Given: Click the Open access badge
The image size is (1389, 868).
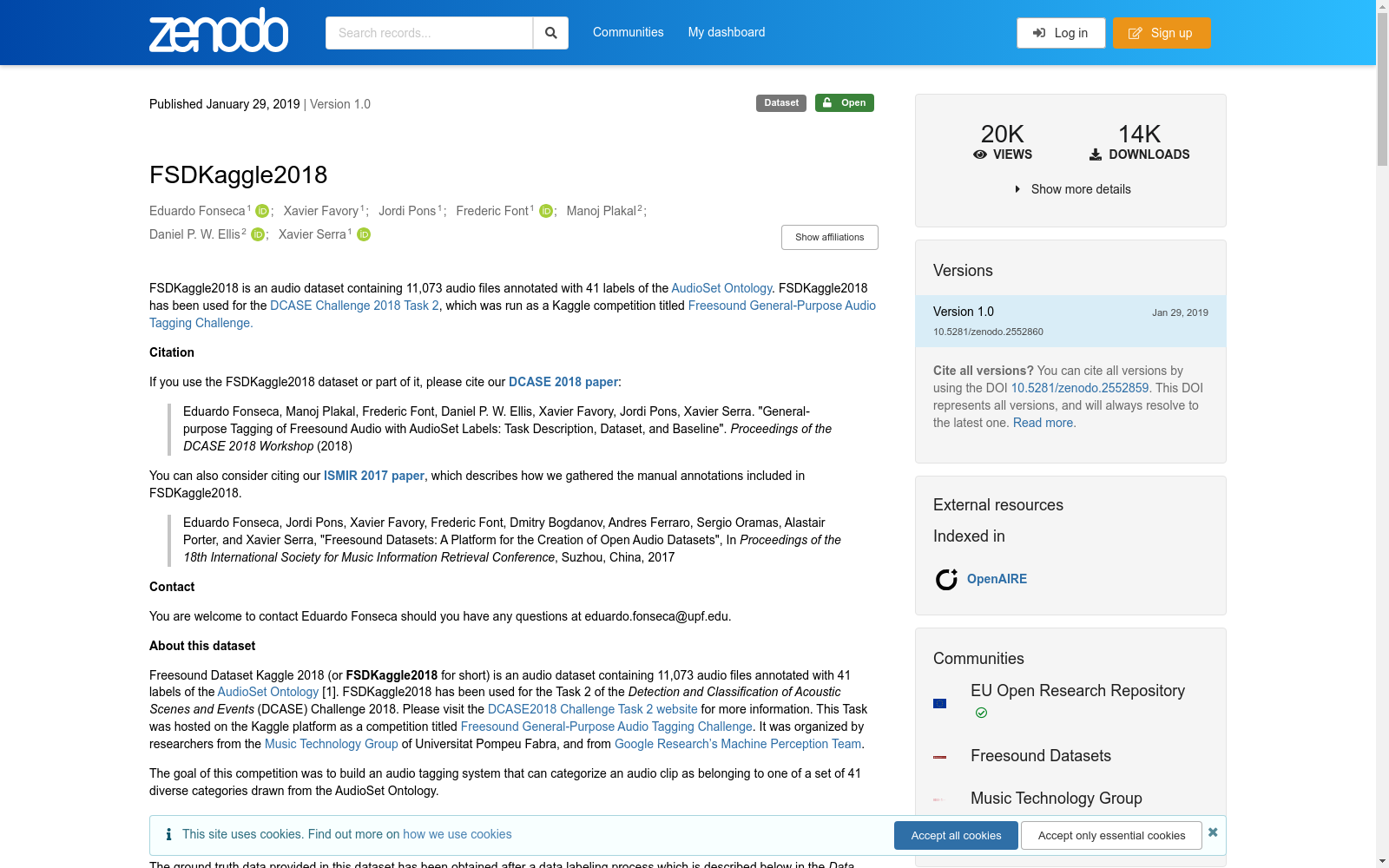Looking at the screenshot, I should click(845, 103).
